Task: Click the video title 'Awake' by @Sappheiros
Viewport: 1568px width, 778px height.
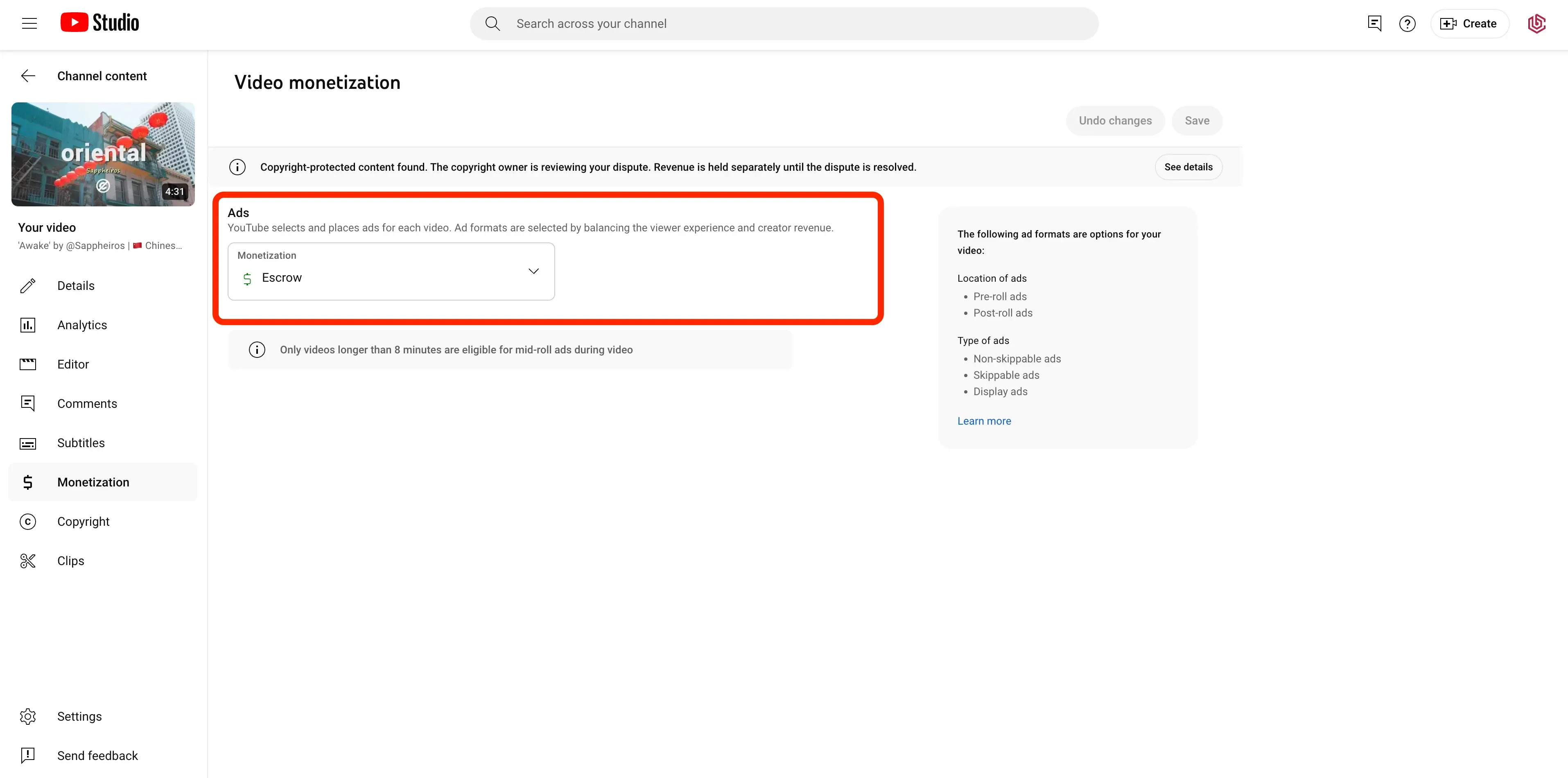Action: (x=100, y=245)
